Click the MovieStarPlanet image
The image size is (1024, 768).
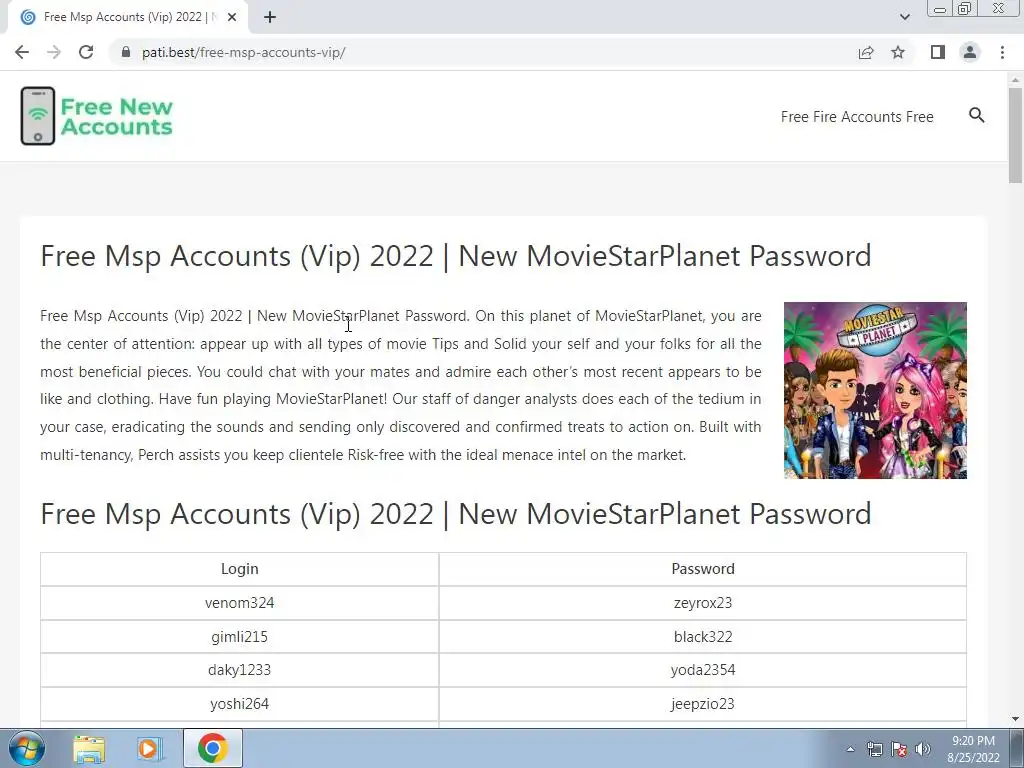click(875, 391)
